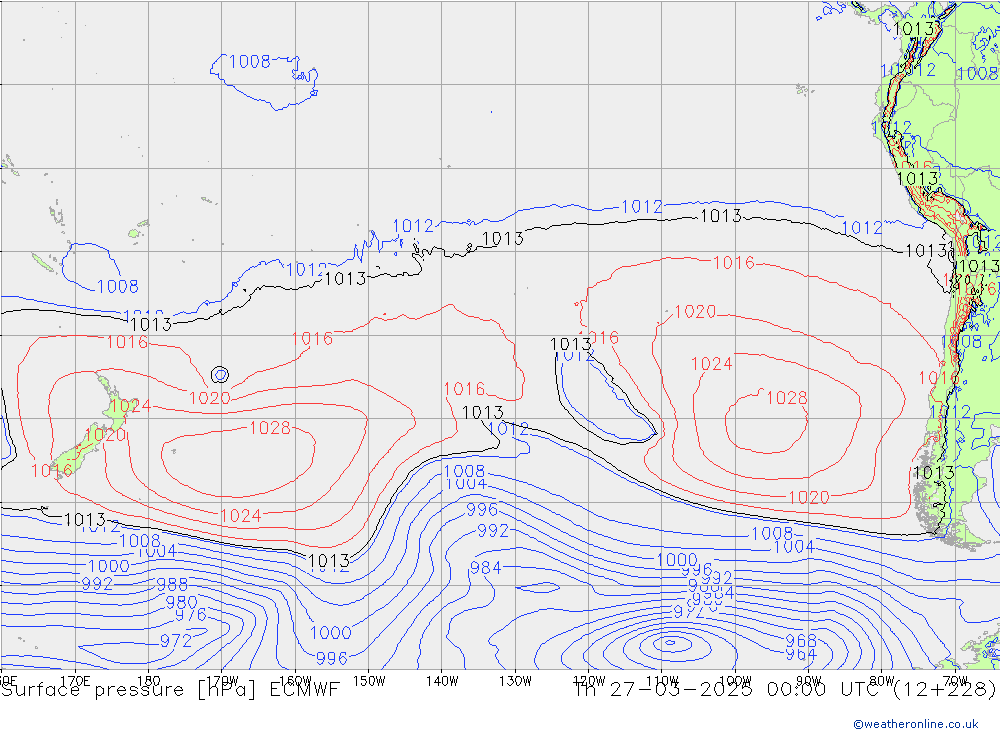Click the 180 longitude axis label
The width and height of the screenshot is (1000, 733).
point(149,681)
